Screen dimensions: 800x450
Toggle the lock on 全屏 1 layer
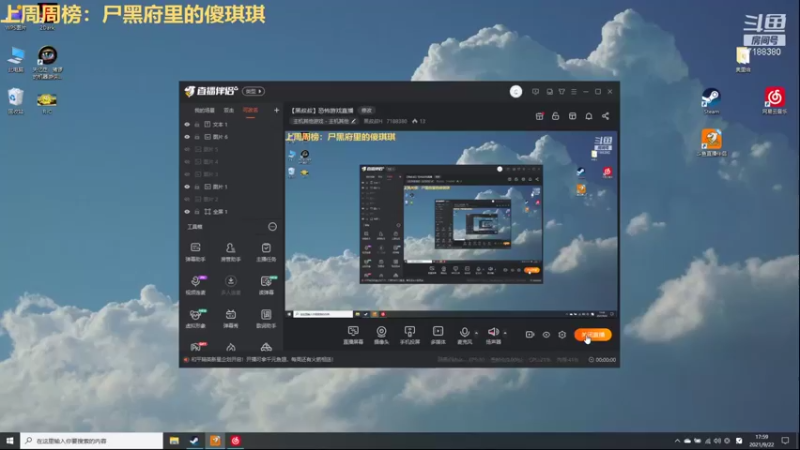[197, 212]
